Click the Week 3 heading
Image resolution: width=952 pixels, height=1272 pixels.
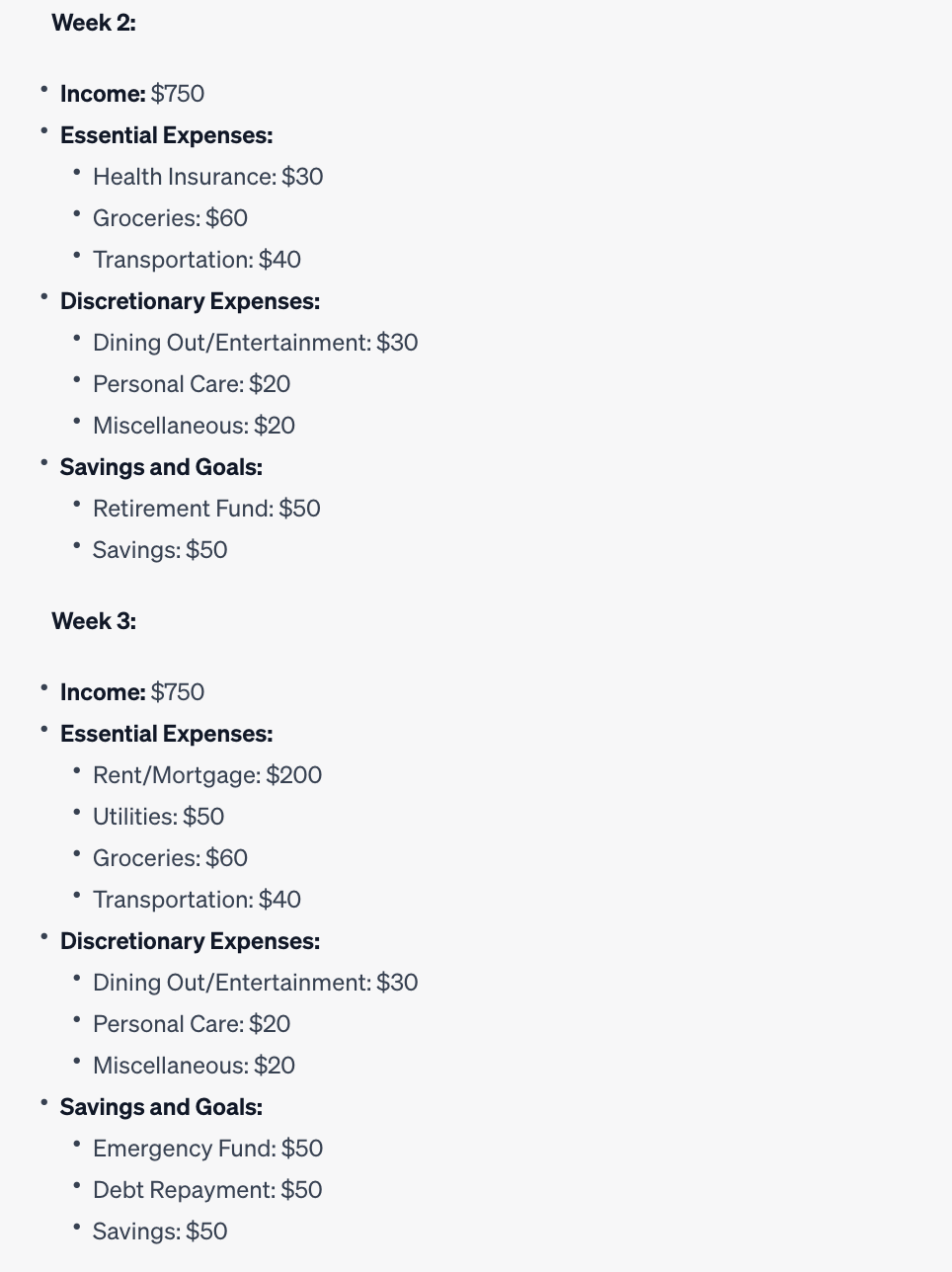click(x=94, y=621)
